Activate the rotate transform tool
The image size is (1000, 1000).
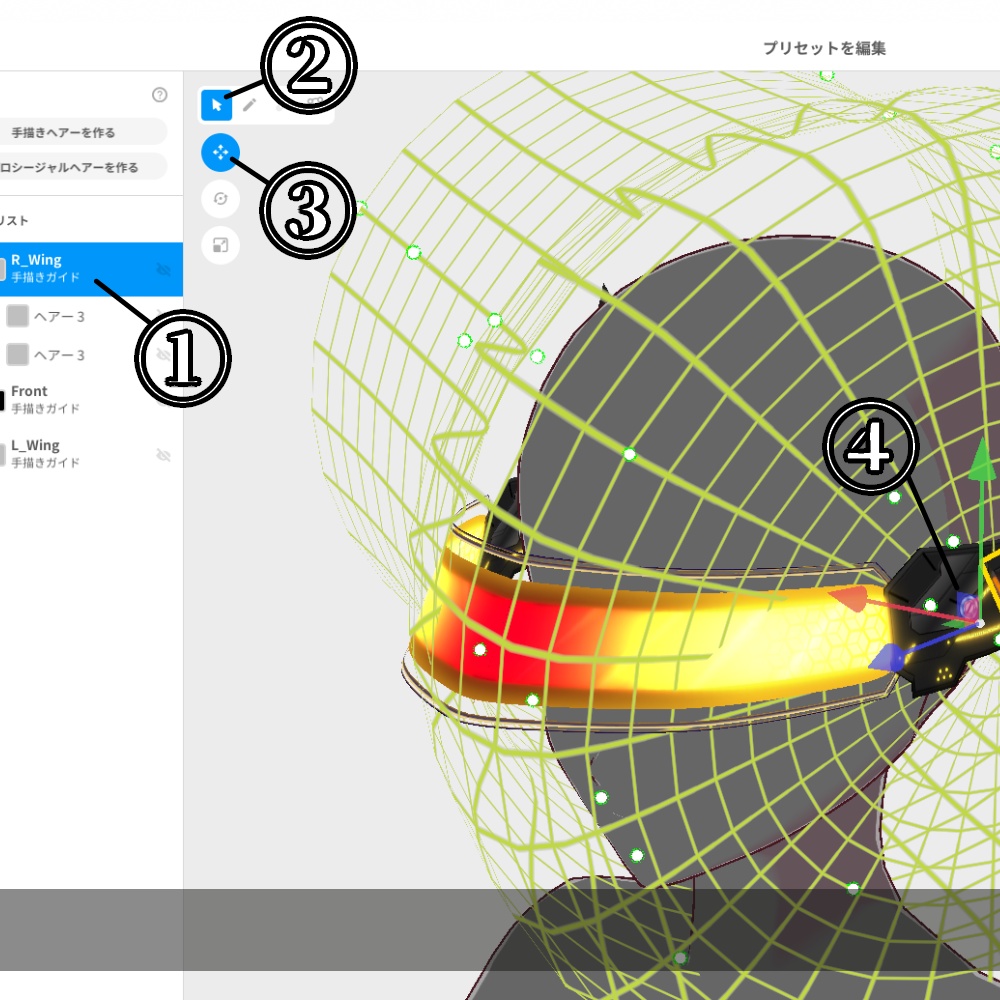click(x=220, y=198)
